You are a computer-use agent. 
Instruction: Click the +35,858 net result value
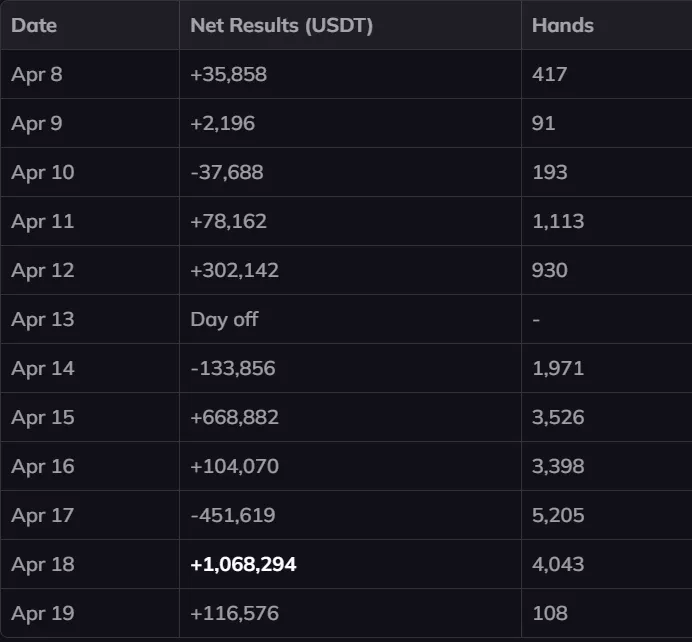[228, 74]
